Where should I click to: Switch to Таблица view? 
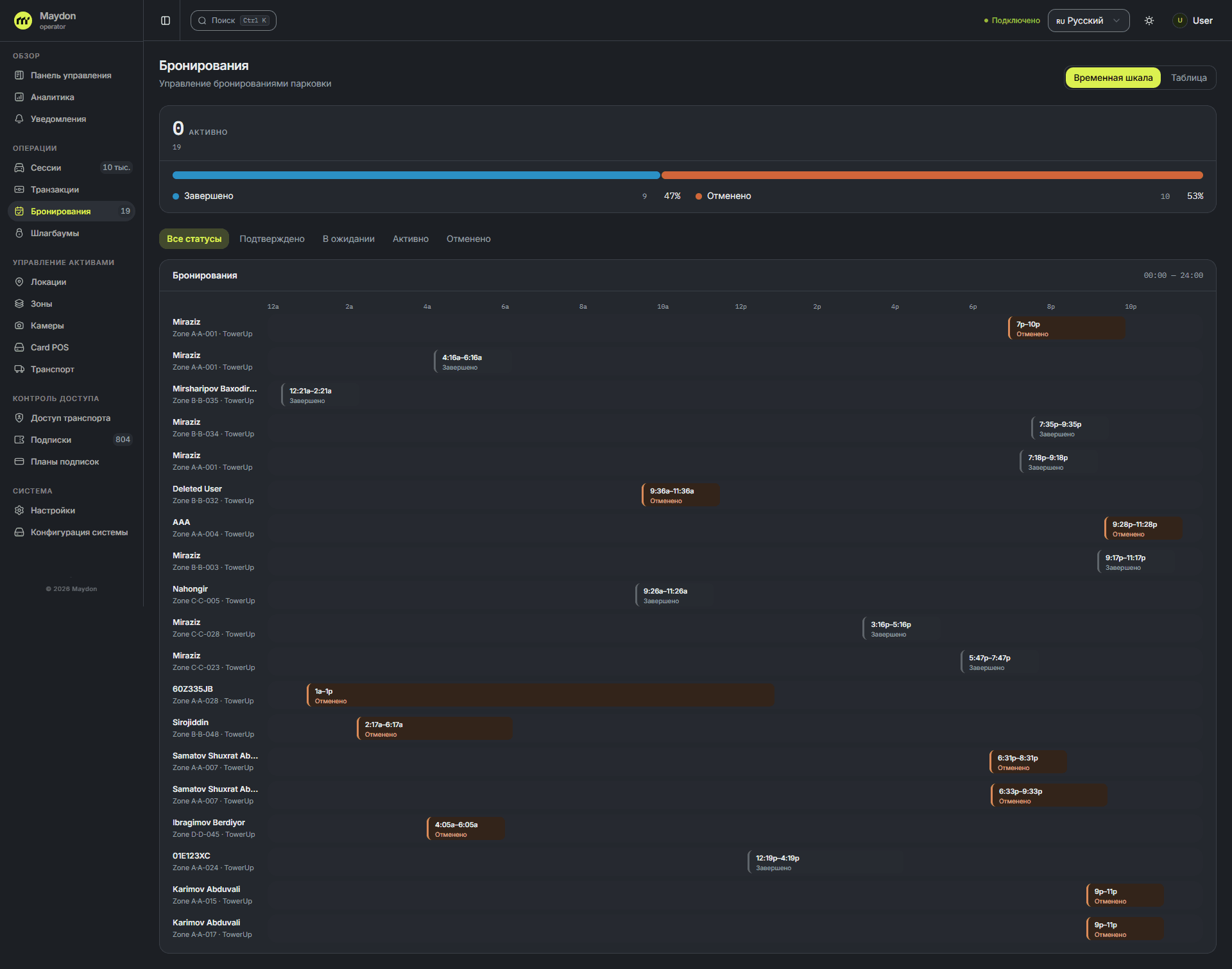coord(1188,78)
